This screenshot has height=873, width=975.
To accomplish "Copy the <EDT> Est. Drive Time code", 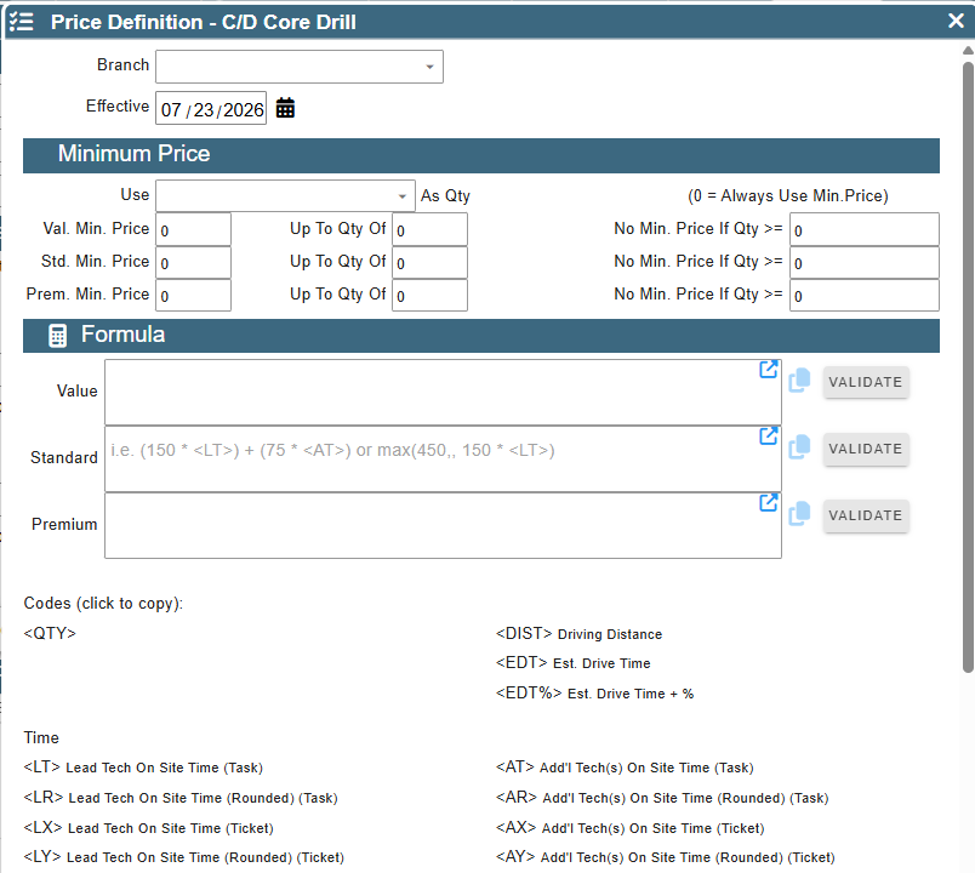I will pyautogui.click(x=573, y=663).
